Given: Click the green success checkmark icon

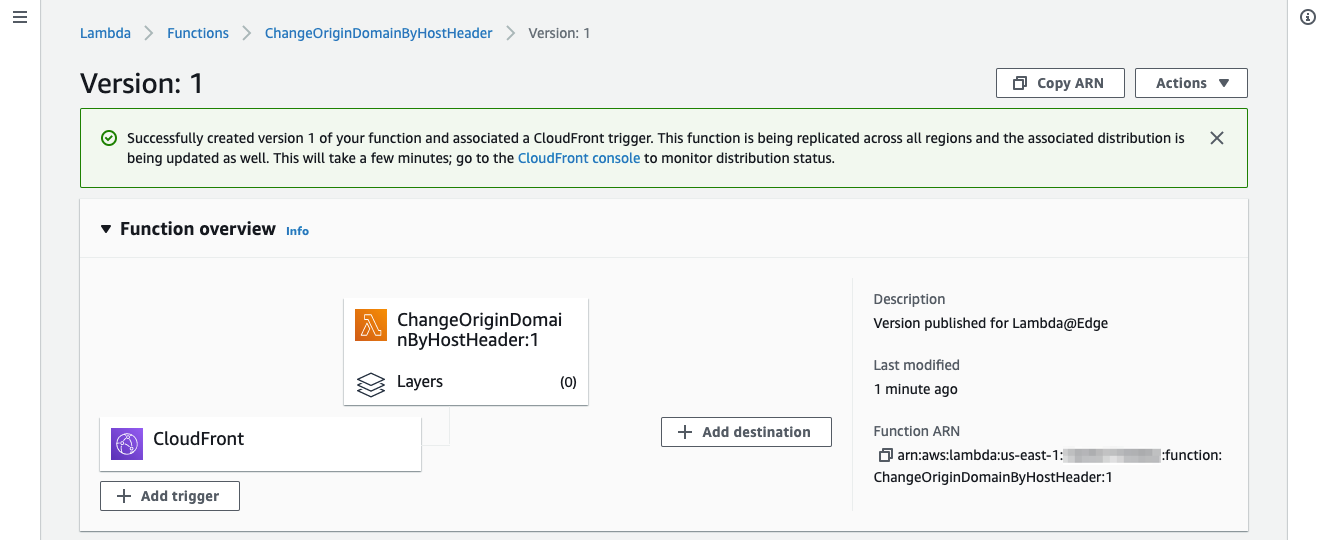Looking at the screenshot, I should pos(109,138).
